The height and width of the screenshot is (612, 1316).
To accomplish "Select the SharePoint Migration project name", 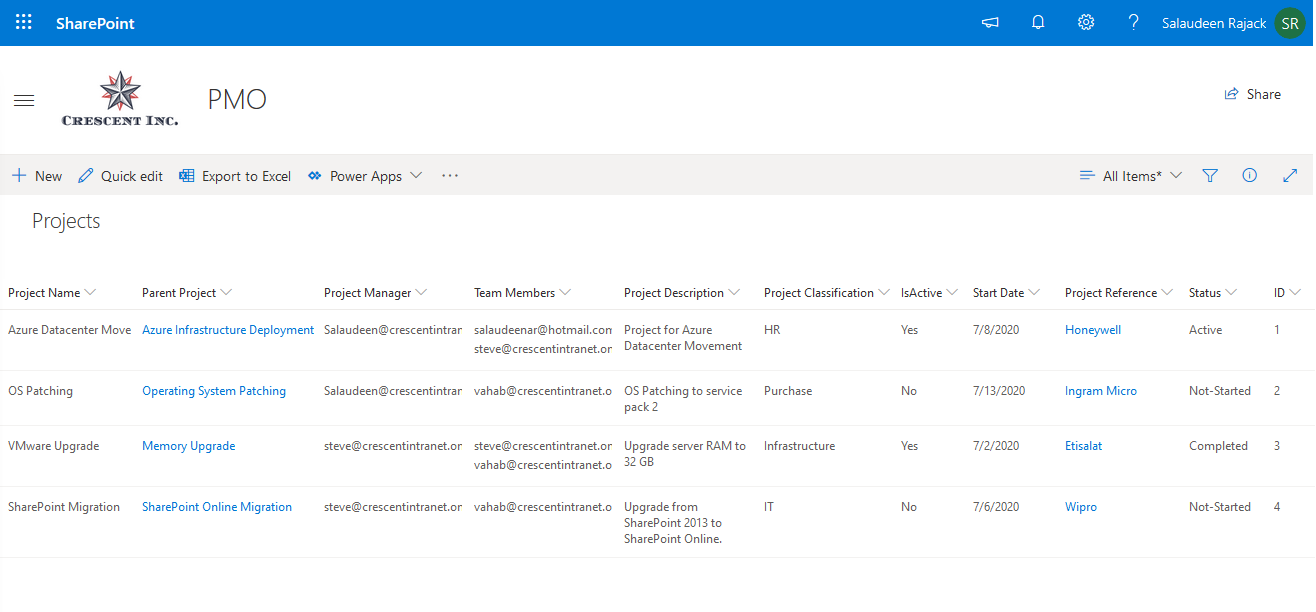I will click(x=64, y=507).
